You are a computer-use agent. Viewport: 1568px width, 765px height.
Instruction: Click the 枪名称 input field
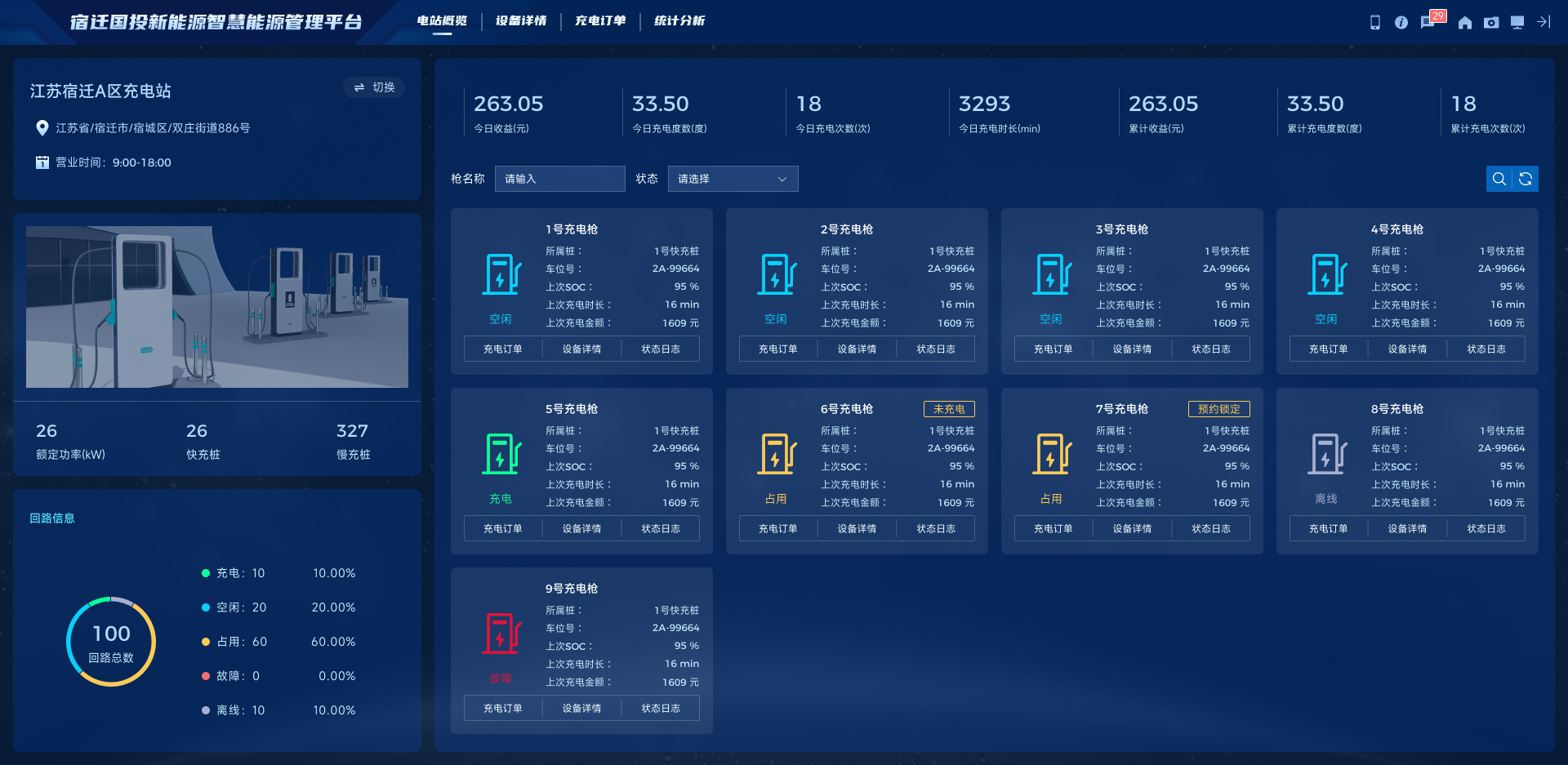559,179
